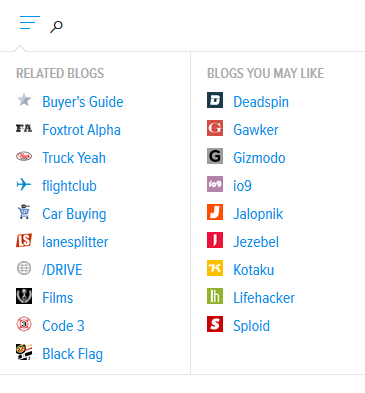Click the /DRIVE globe icon
Screen dimensions: 365x393
24,268
